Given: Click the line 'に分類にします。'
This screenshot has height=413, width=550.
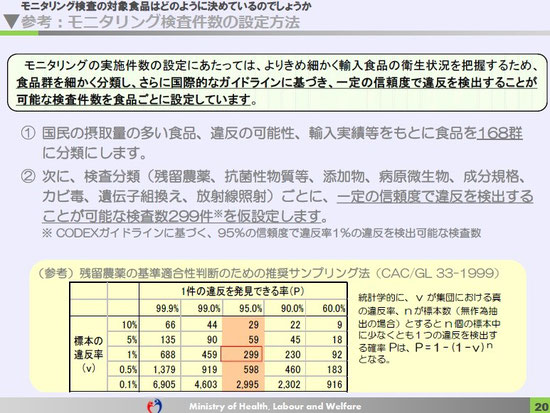Looking at the screenshot, I should [x=94, y=153].
